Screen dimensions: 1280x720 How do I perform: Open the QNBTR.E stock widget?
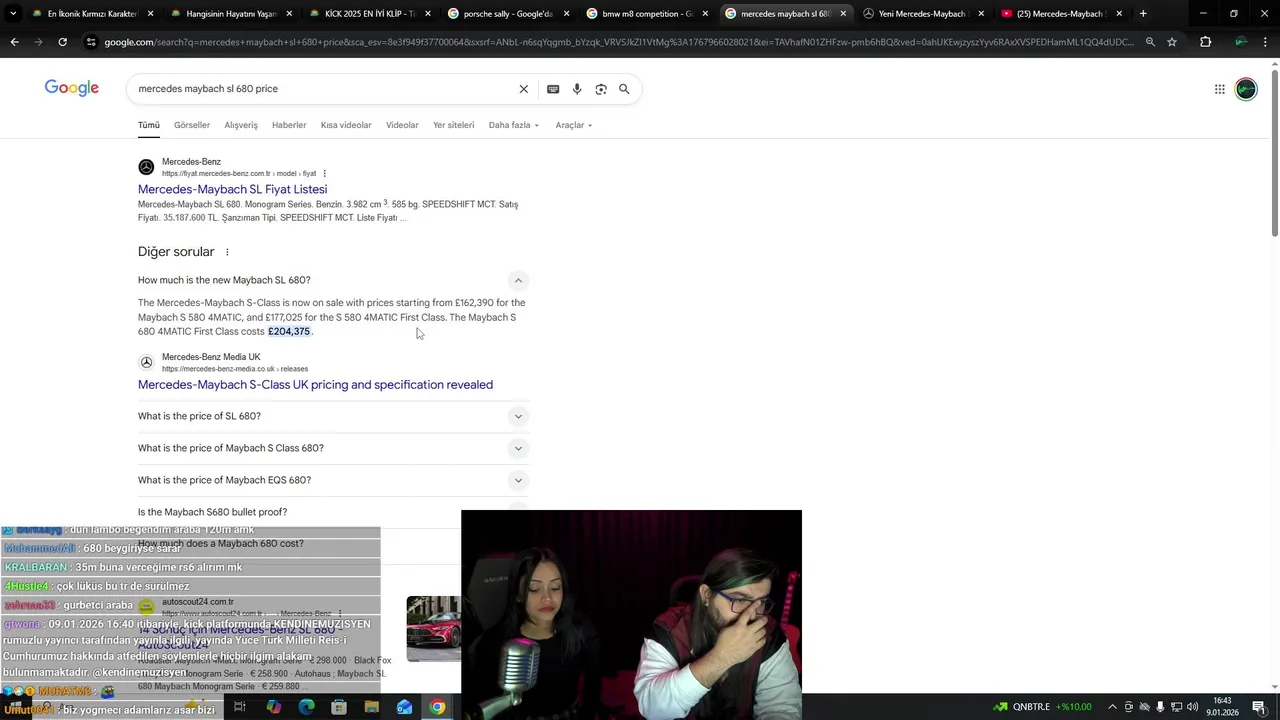pyautogui.click(x=1042, y=707)
